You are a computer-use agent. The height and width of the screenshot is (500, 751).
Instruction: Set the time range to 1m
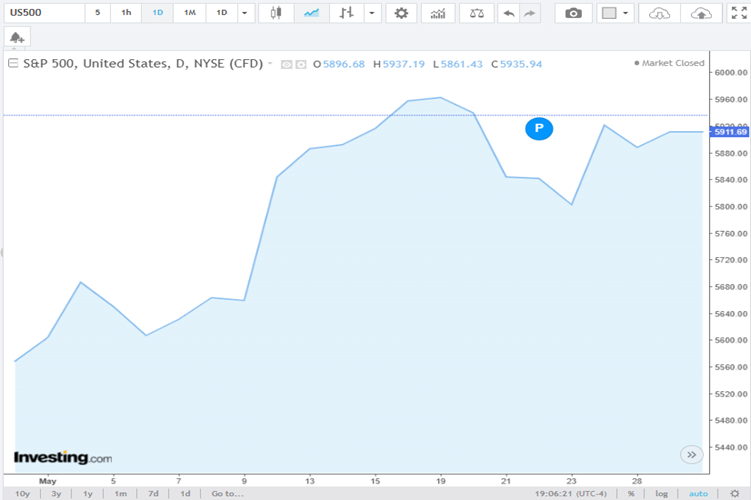click(120, 493)
